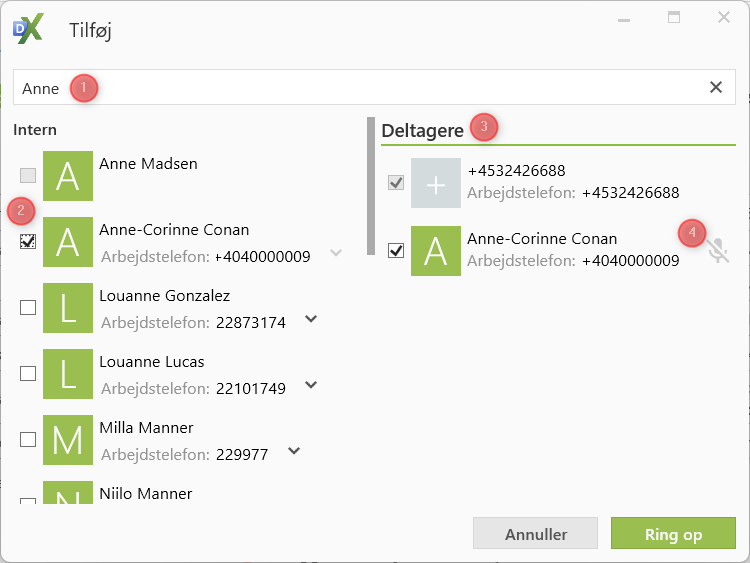Image resolution: width=750 pixels, height=563 pixels.
Task: Expand Milla Manner's phone number options
Action: coord(294,452)
